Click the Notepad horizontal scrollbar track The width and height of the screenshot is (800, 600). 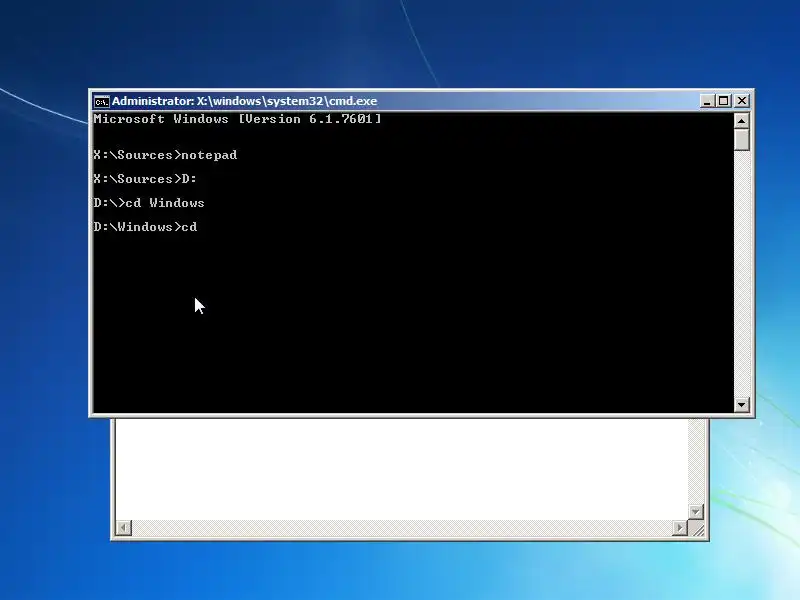[x=402, y=528]
